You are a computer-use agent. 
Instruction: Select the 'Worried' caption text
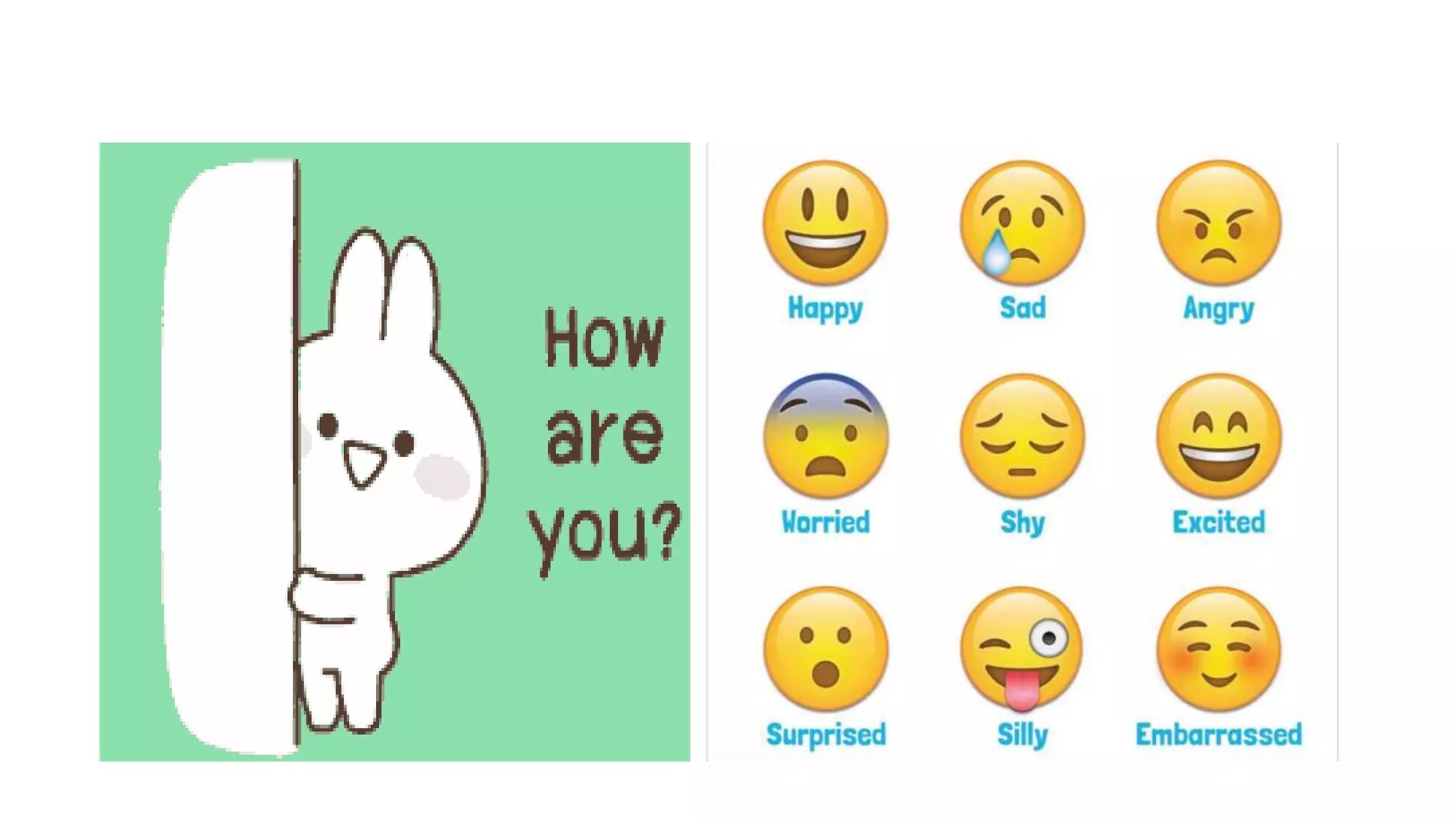coord(825,522)
